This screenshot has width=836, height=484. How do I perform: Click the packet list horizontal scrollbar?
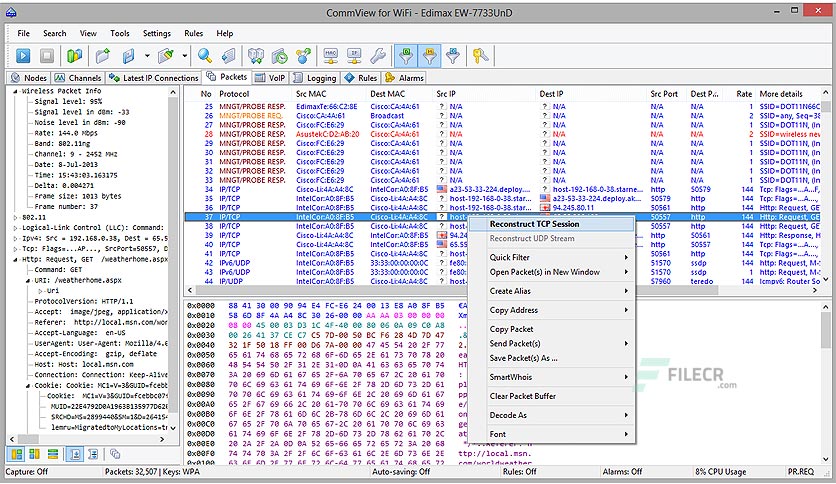point(504,291)
